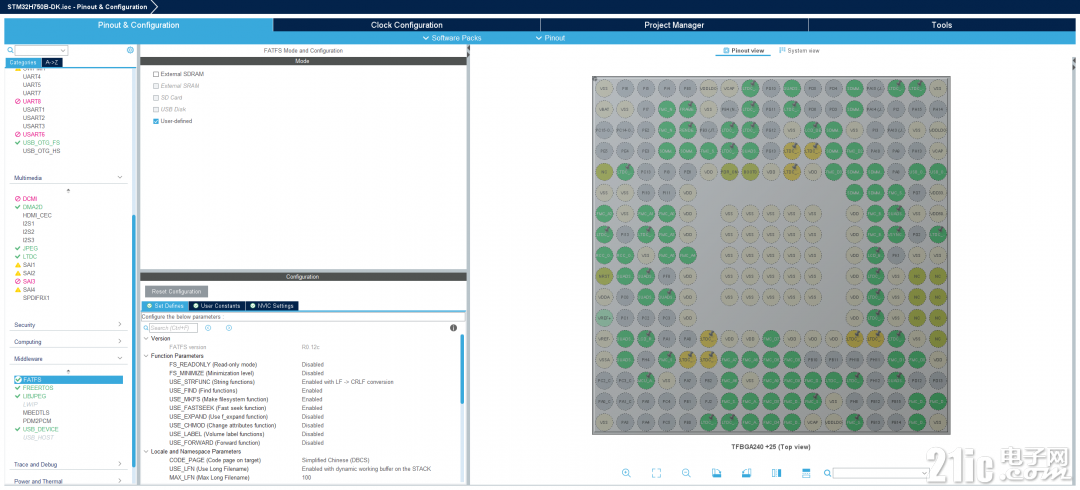Rotate the chip clockwise icon
1080x490 pixels.
coord(716,473)
